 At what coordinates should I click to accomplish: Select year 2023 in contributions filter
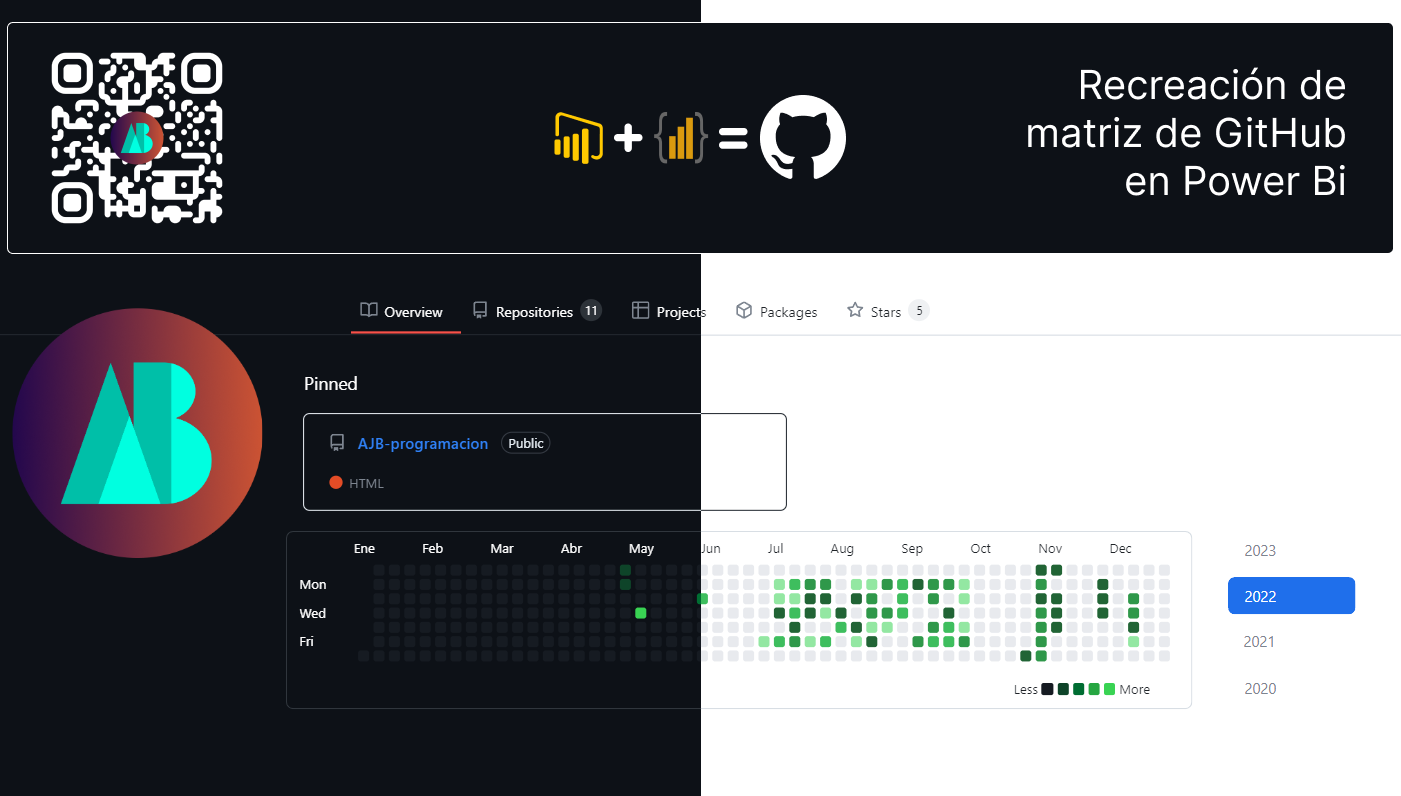1260,551
